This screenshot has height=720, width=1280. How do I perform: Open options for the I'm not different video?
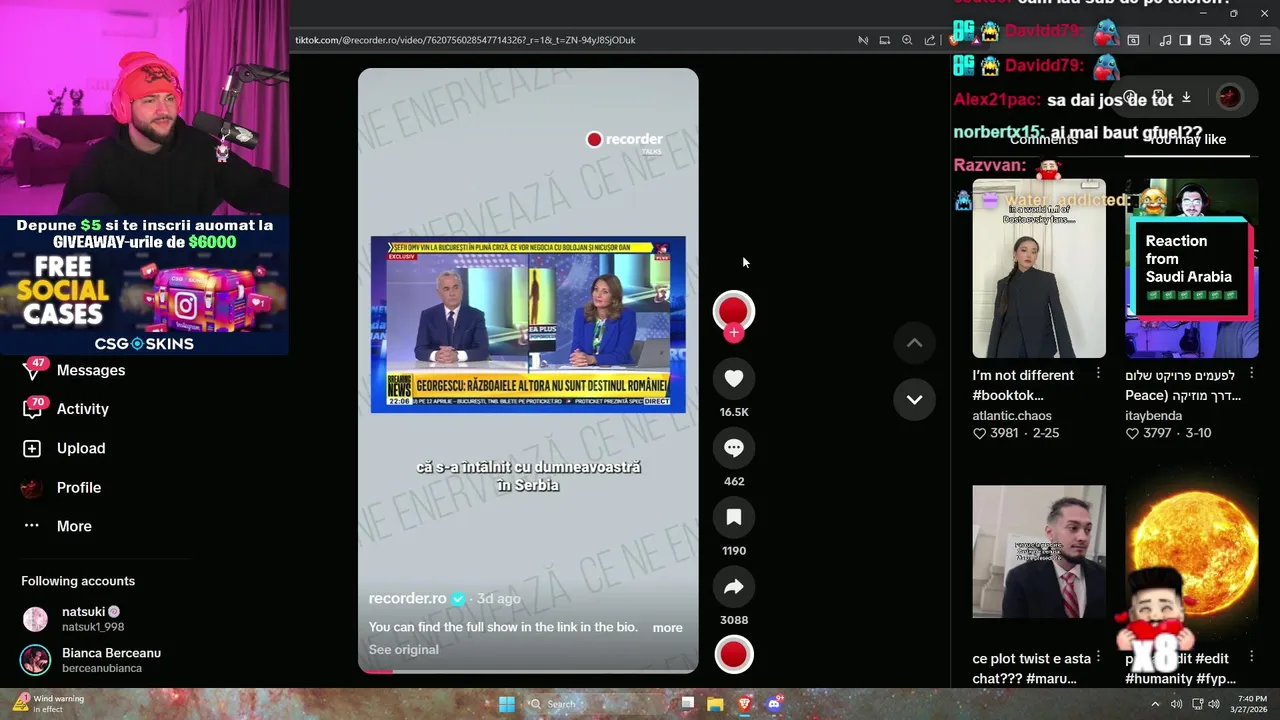[x=1098, y=373]
